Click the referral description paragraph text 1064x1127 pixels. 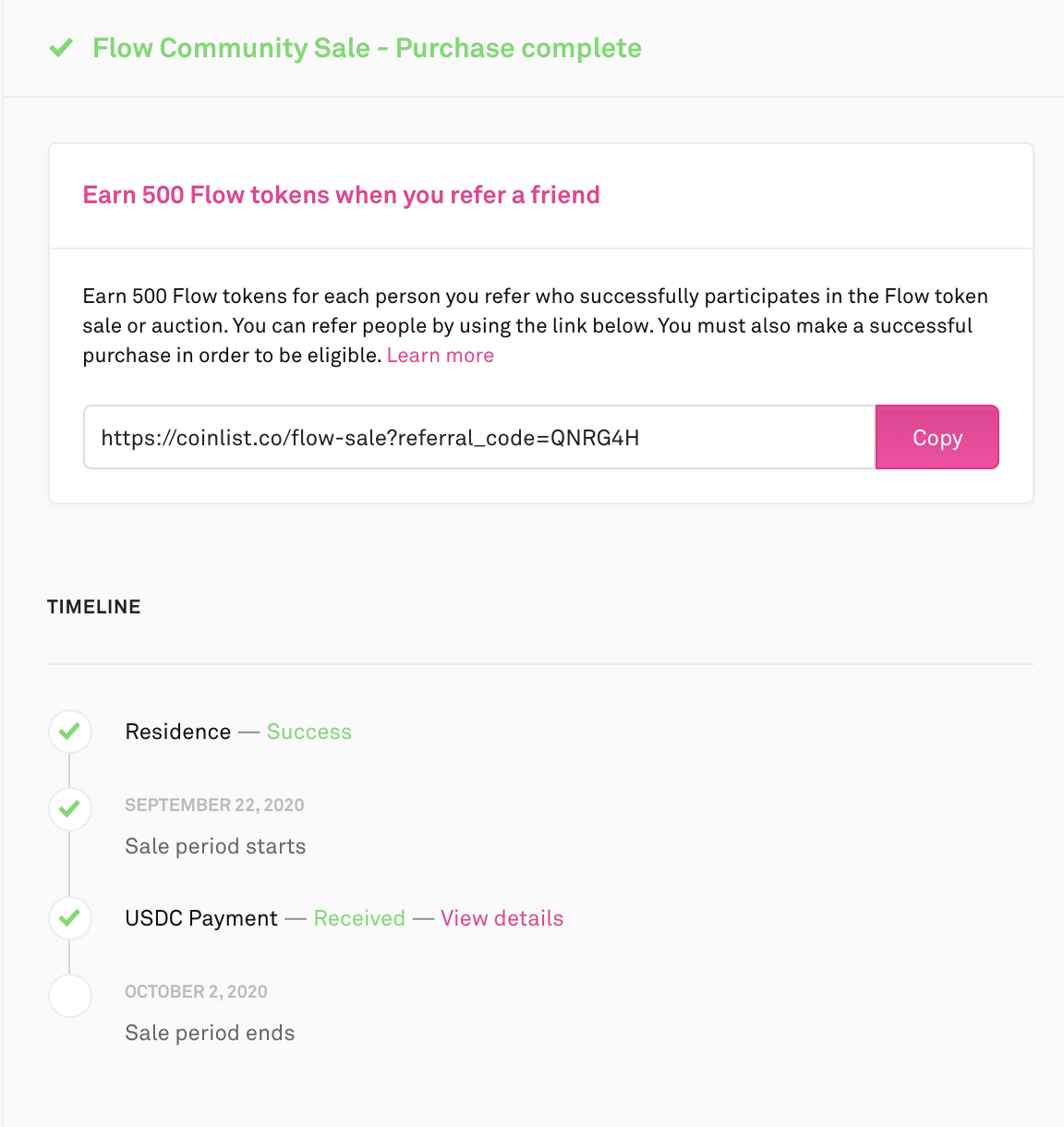[536, 325]
